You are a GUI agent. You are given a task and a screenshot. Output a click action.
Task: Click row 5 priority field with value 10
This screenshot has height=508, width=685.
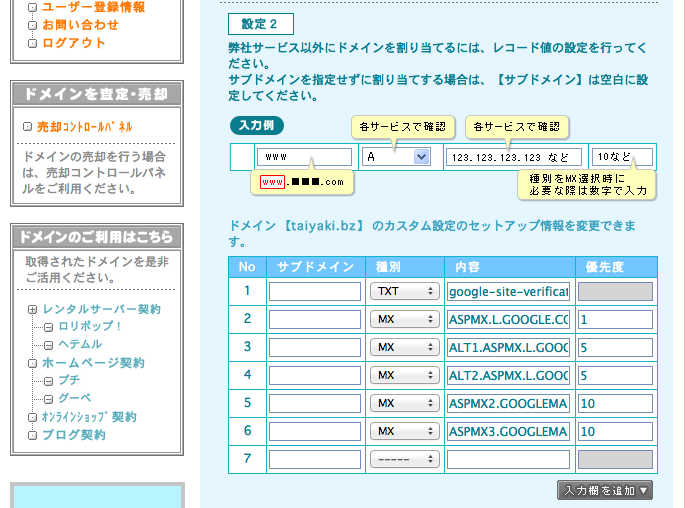coord(615,403)
